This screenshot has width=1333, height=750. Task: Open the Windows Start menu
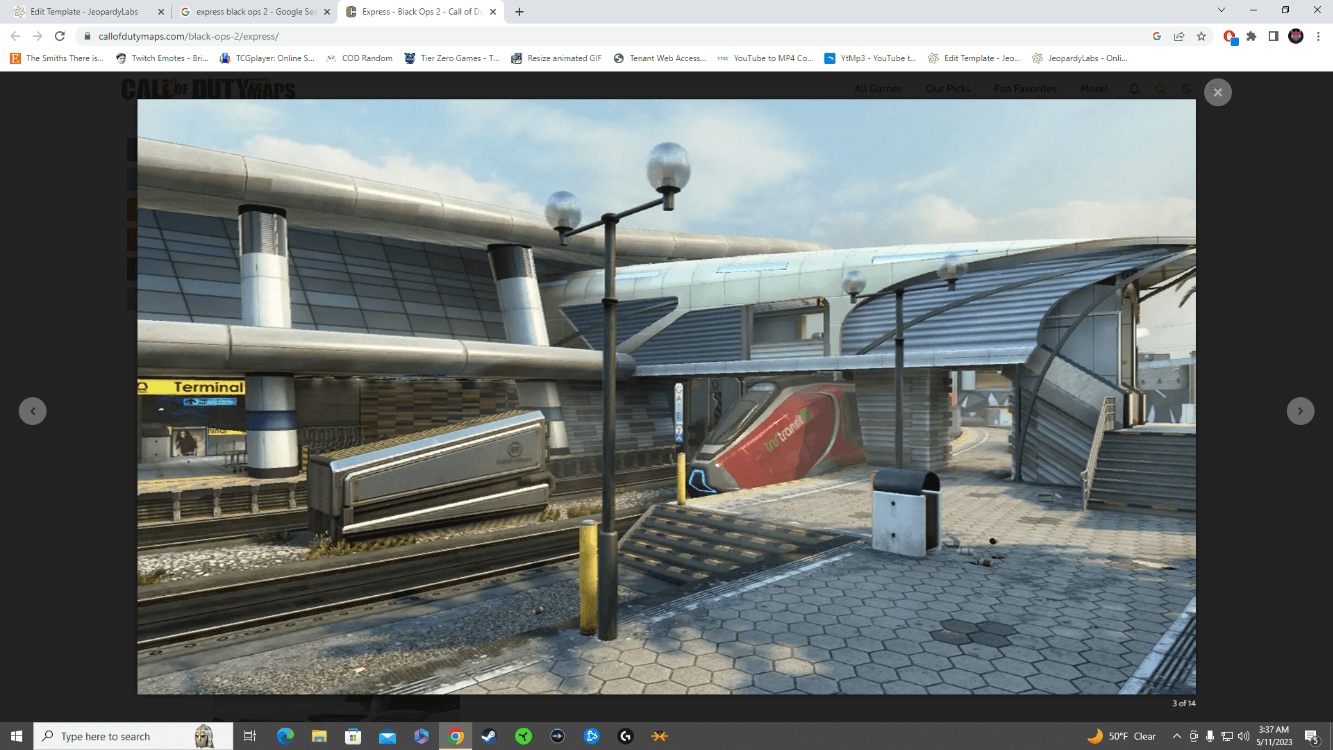16,736
